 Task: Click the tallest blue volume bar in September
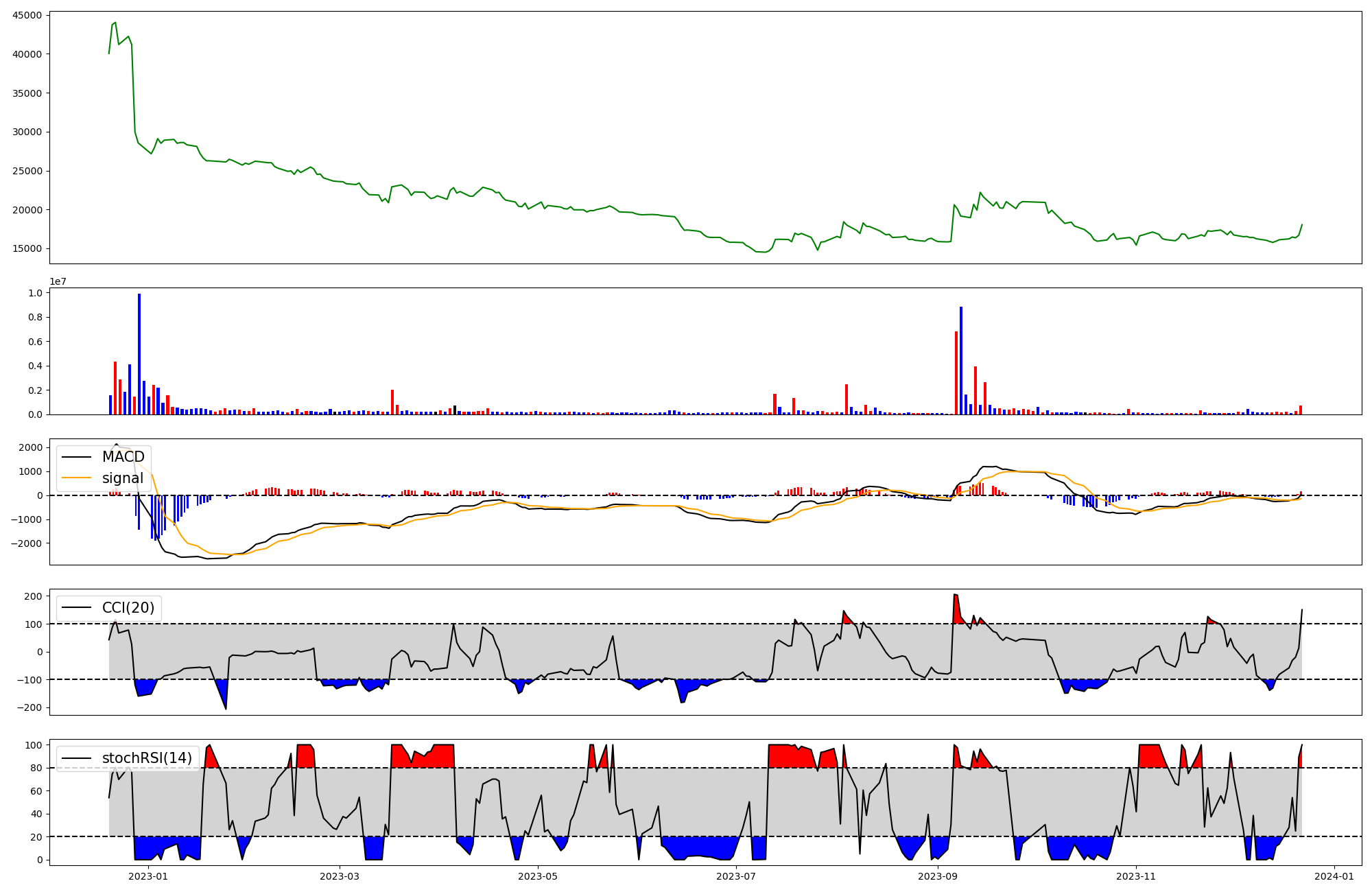pyautogui.click(x=961, y=360)
